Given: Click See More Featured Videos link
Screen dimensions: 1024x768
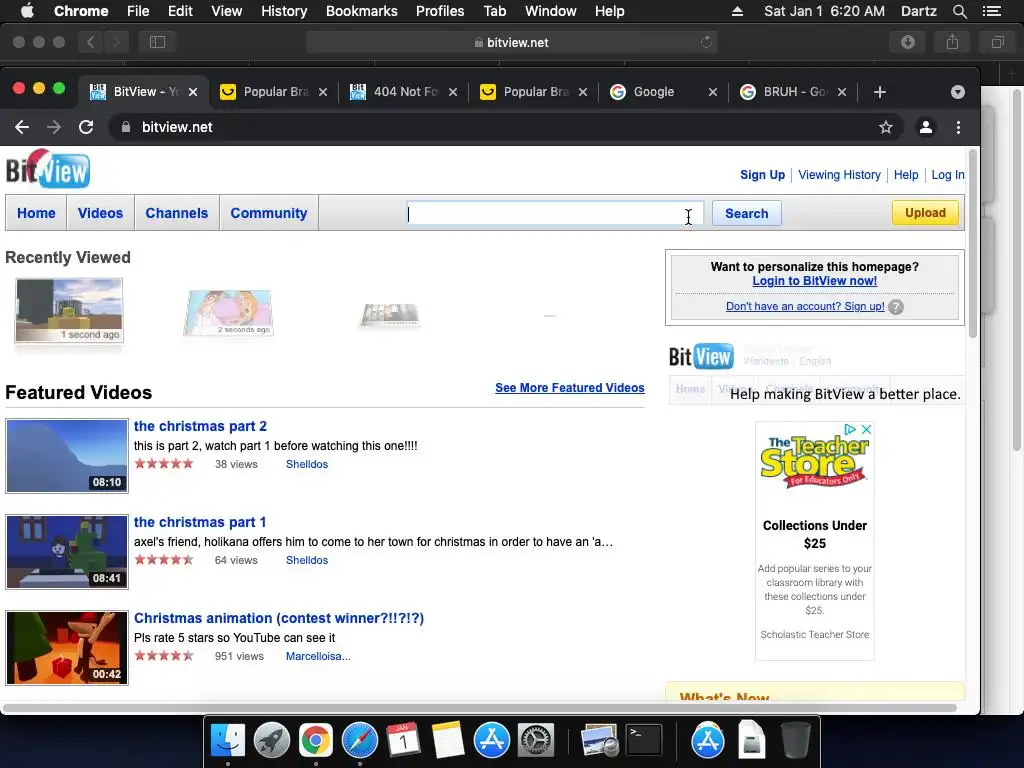Looking at the screenshot, I should click(x=569, y=388).
